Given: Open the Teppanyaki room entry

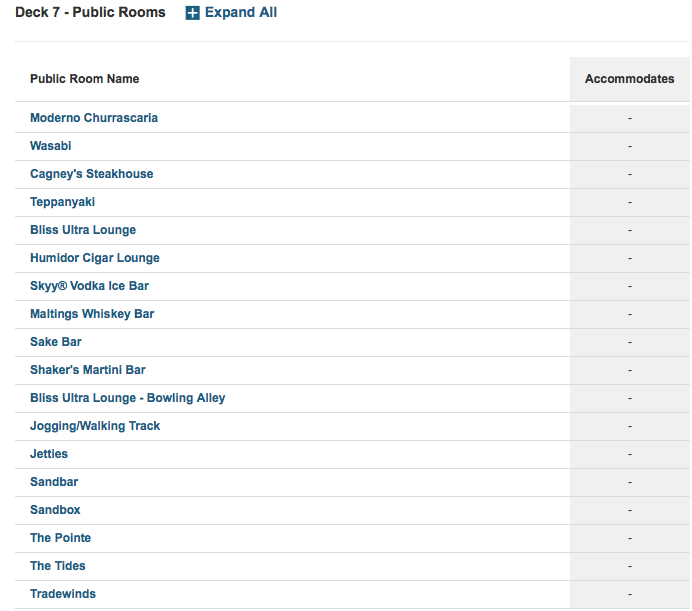Looking at the screenshot, I should [x=63, y=202].
